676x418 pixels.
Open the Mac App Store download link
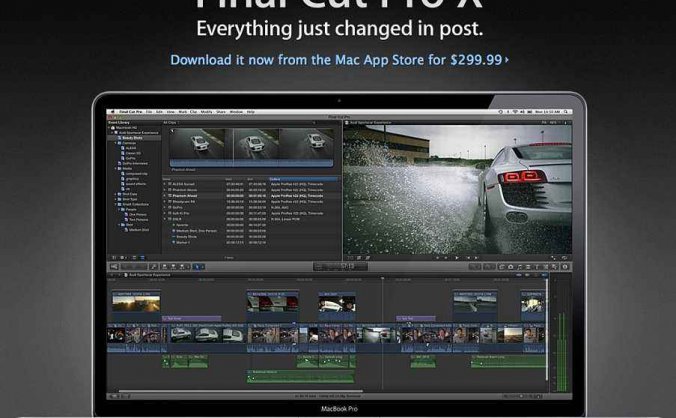[x=339, y=59]
